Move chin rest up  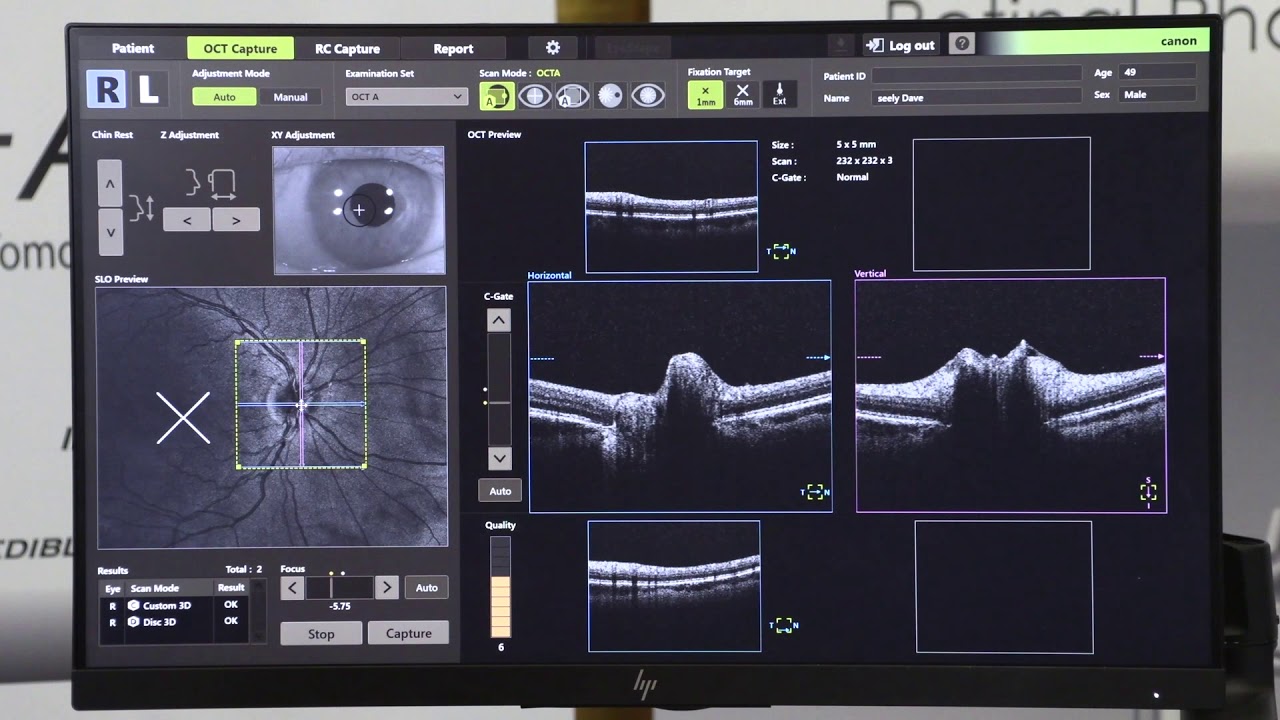tap(110, 184)
